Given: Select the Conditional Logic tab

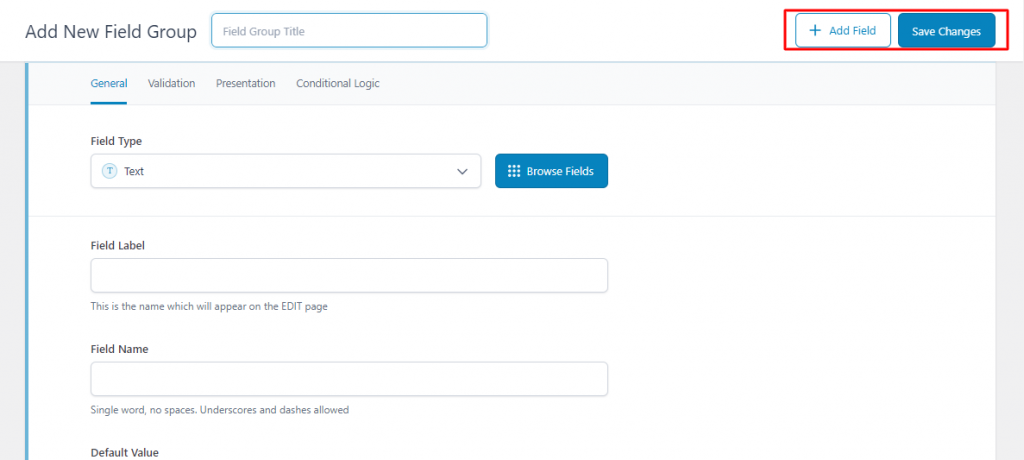Looking at the screenshot, I should point(337,84).
